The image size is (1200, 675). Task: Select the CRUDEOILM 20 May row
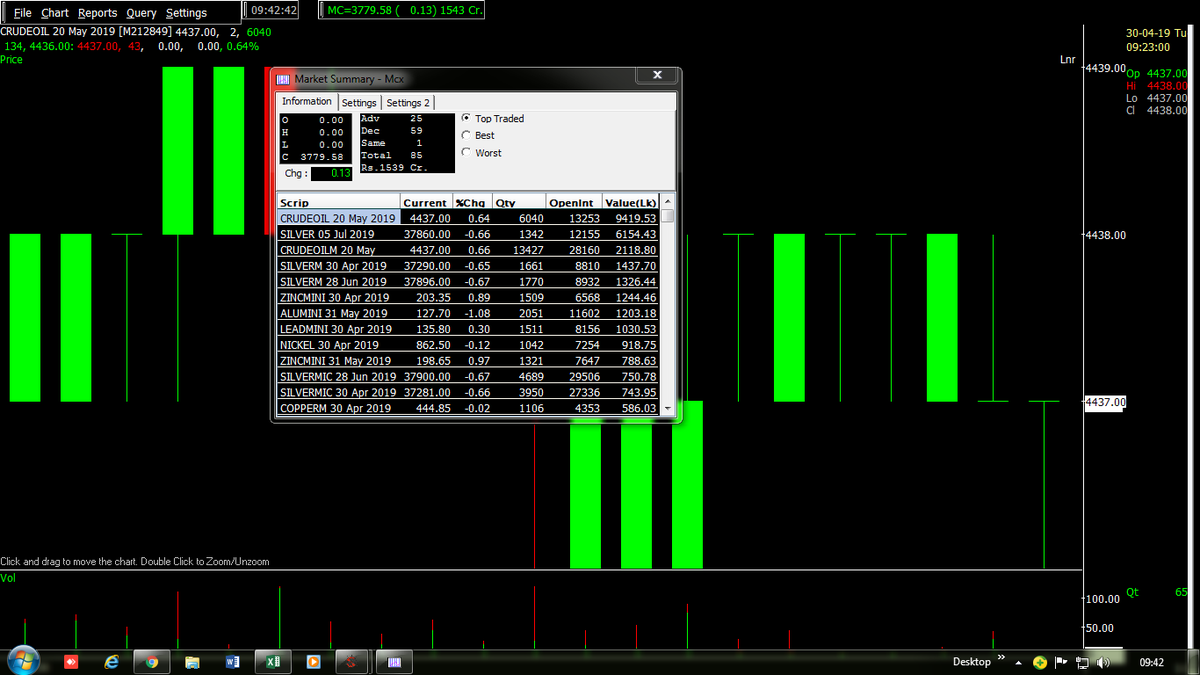pyautogui.click(x=468, y=249)
